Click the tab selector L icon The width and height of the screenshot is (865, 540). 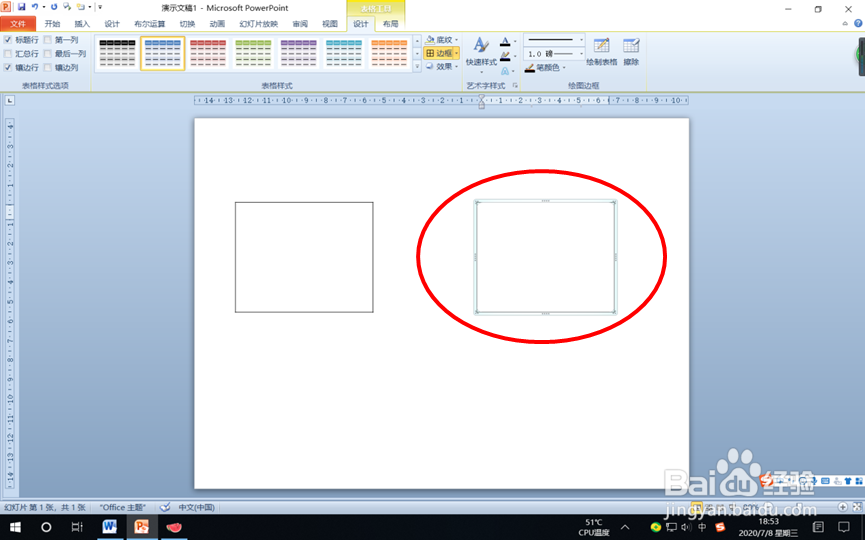[x=10, y=100]
